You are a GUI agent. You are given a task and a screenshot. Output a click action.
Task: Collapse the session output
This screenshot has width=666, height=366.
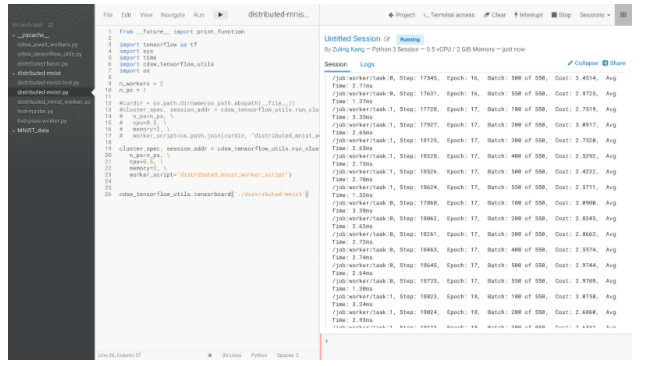(x=582, y=63)
